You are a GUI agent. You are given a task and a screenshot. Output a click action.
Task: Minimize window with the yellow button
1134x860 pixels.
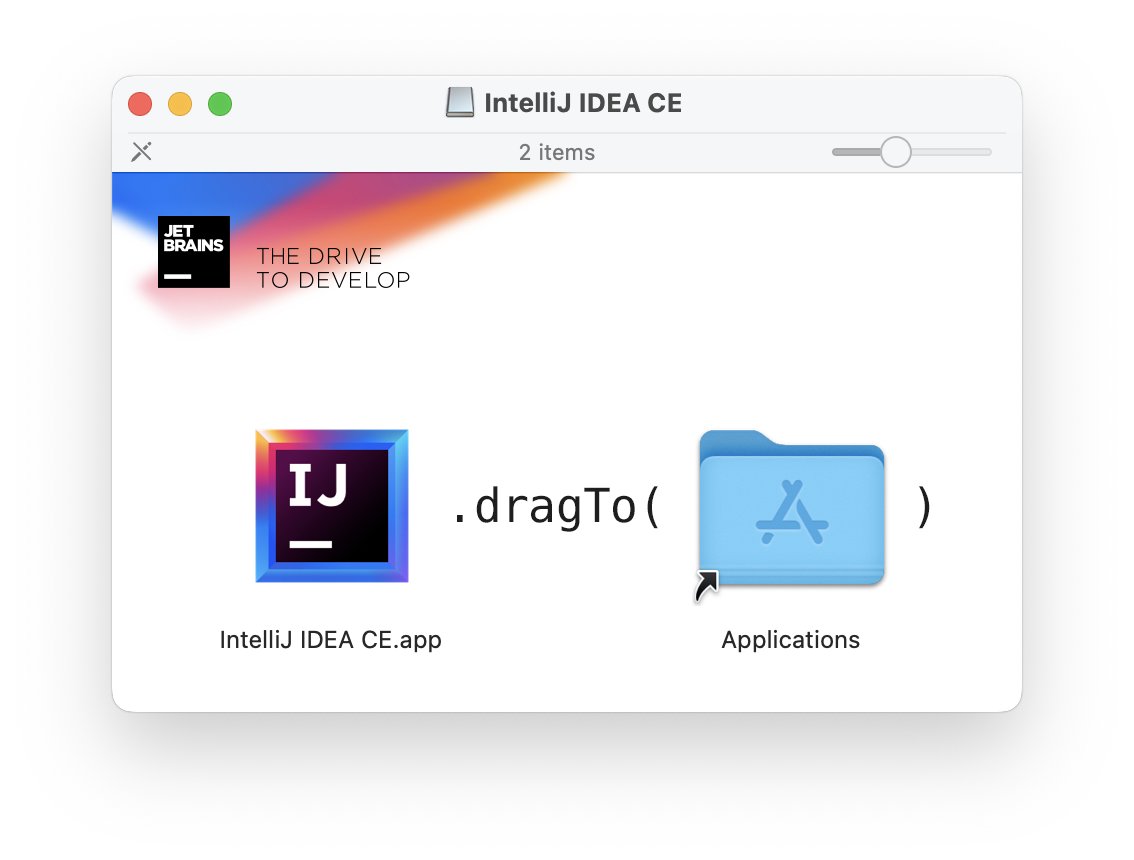[180, 104]
